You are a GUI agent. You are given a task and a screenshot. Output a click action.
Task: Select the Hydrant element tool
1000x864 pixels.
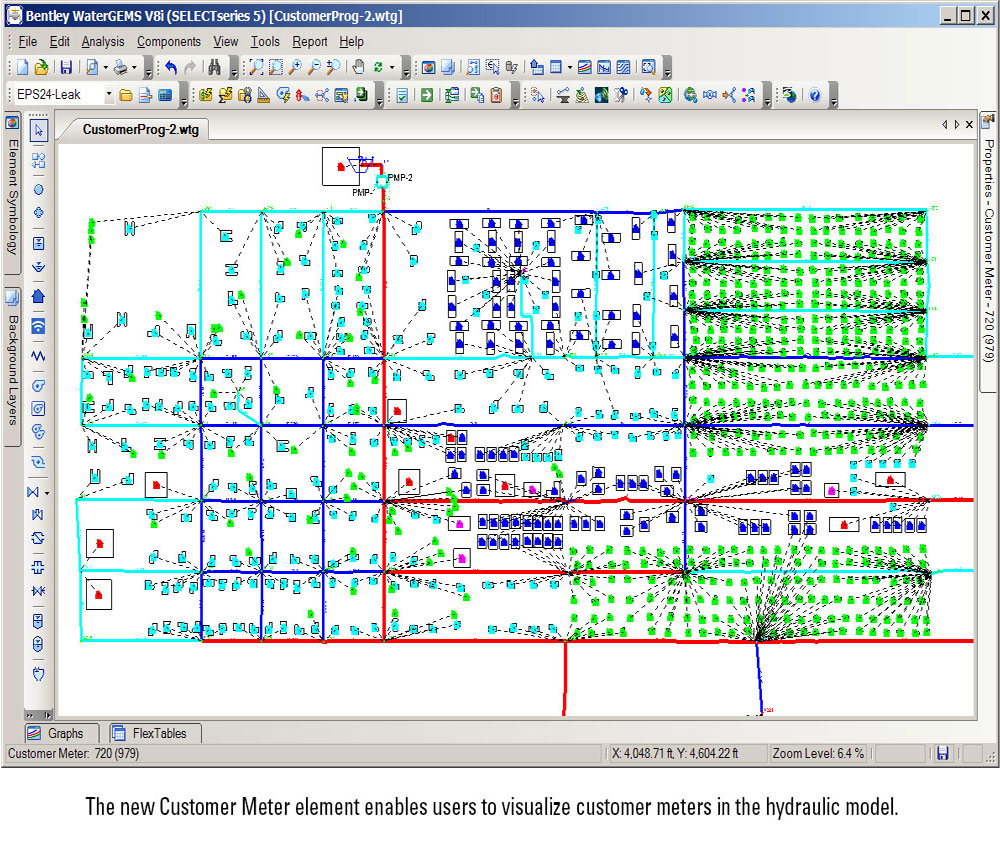pyautogui.click(x=39, y=212)
